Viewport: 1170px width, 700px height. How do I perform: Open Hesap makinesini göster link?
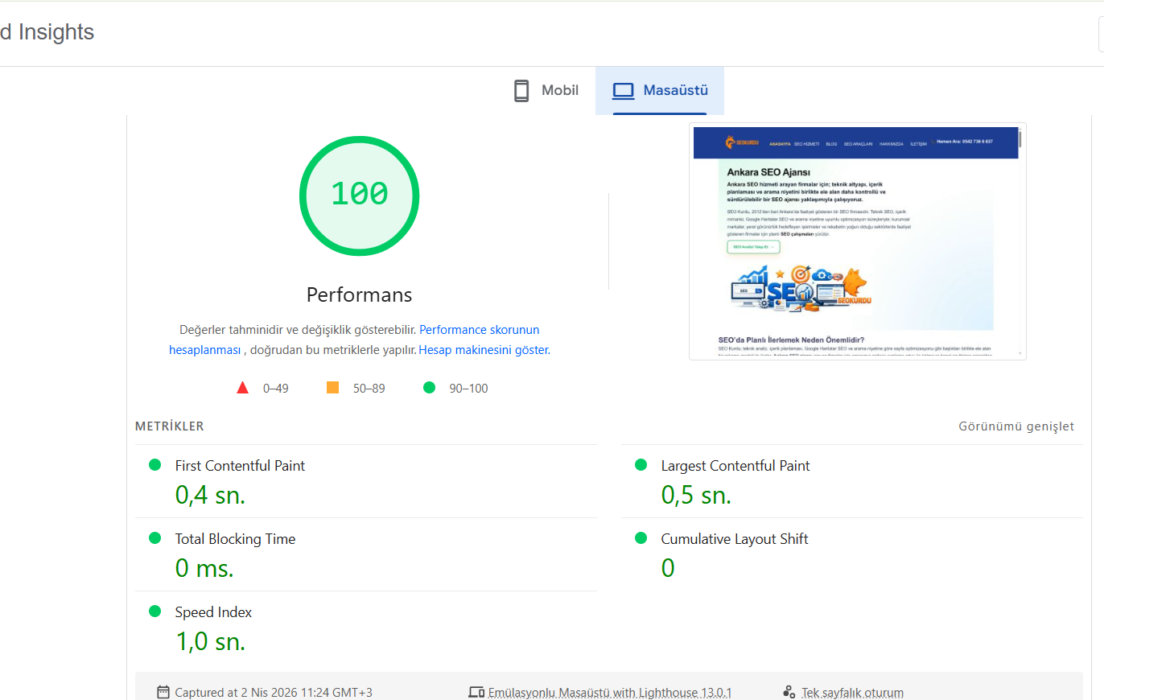tap(484, 350)
